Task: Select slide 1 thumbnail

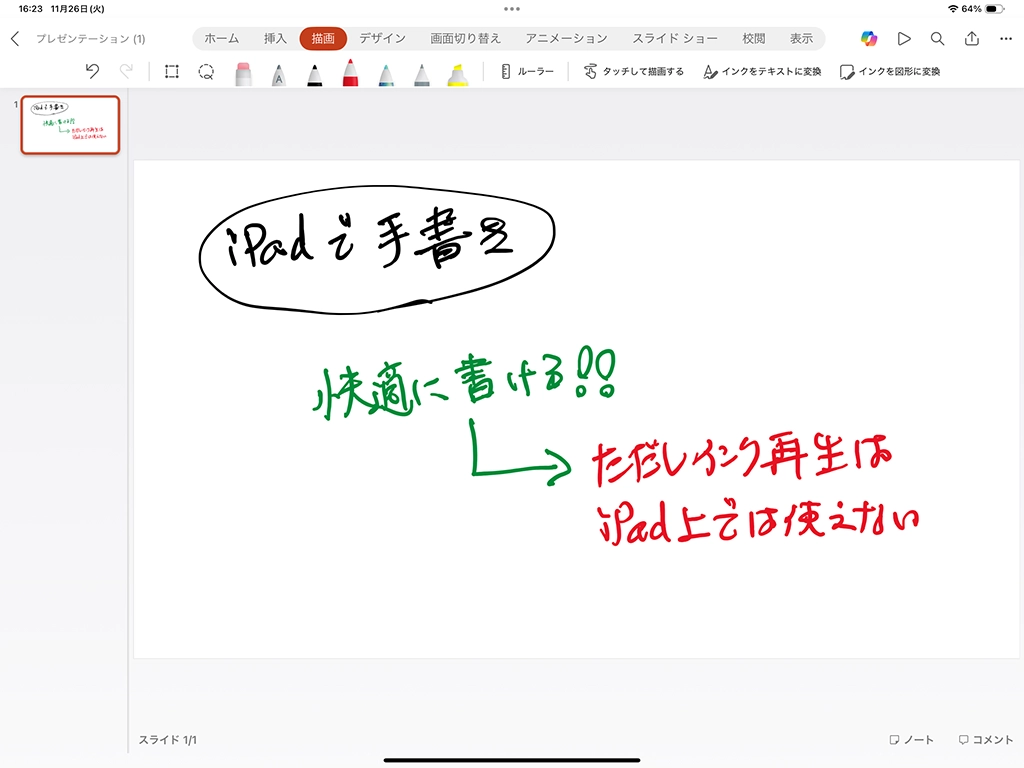Action: [71, 125]
